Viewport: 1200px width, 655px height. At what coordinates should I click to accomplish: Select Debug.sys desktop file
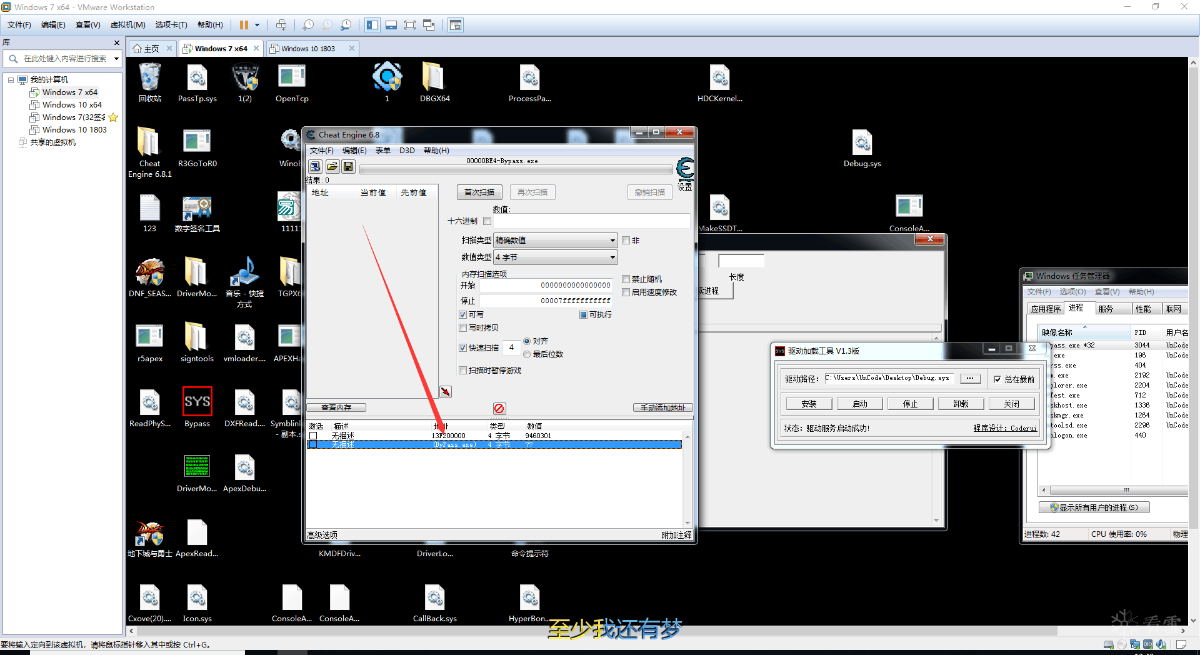click(x=862, y=148)
